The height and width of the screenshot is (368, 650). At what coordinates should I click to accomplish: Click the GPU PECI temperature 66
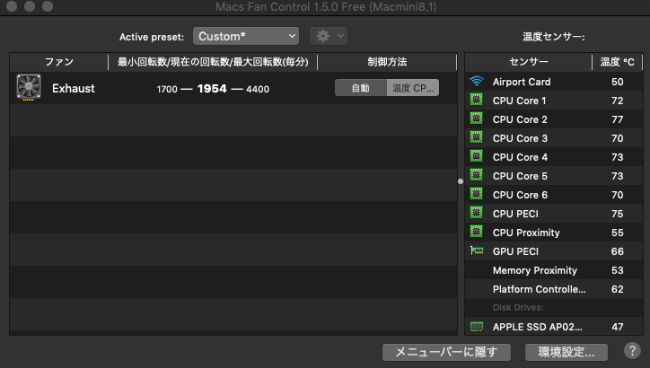pos(617,252)
